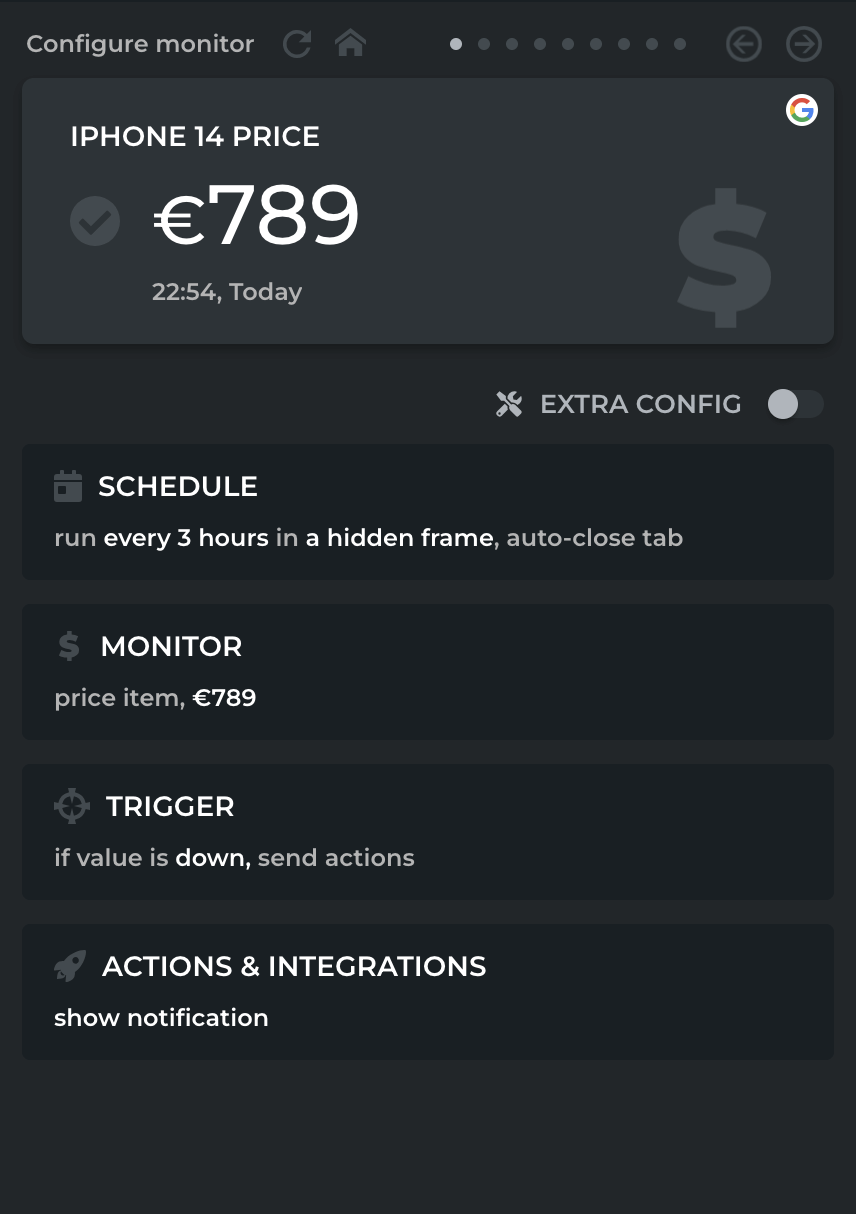The height and width of the screenshot is (1214, 856).
Task: Select the last pagination dot
Action: 680,44
